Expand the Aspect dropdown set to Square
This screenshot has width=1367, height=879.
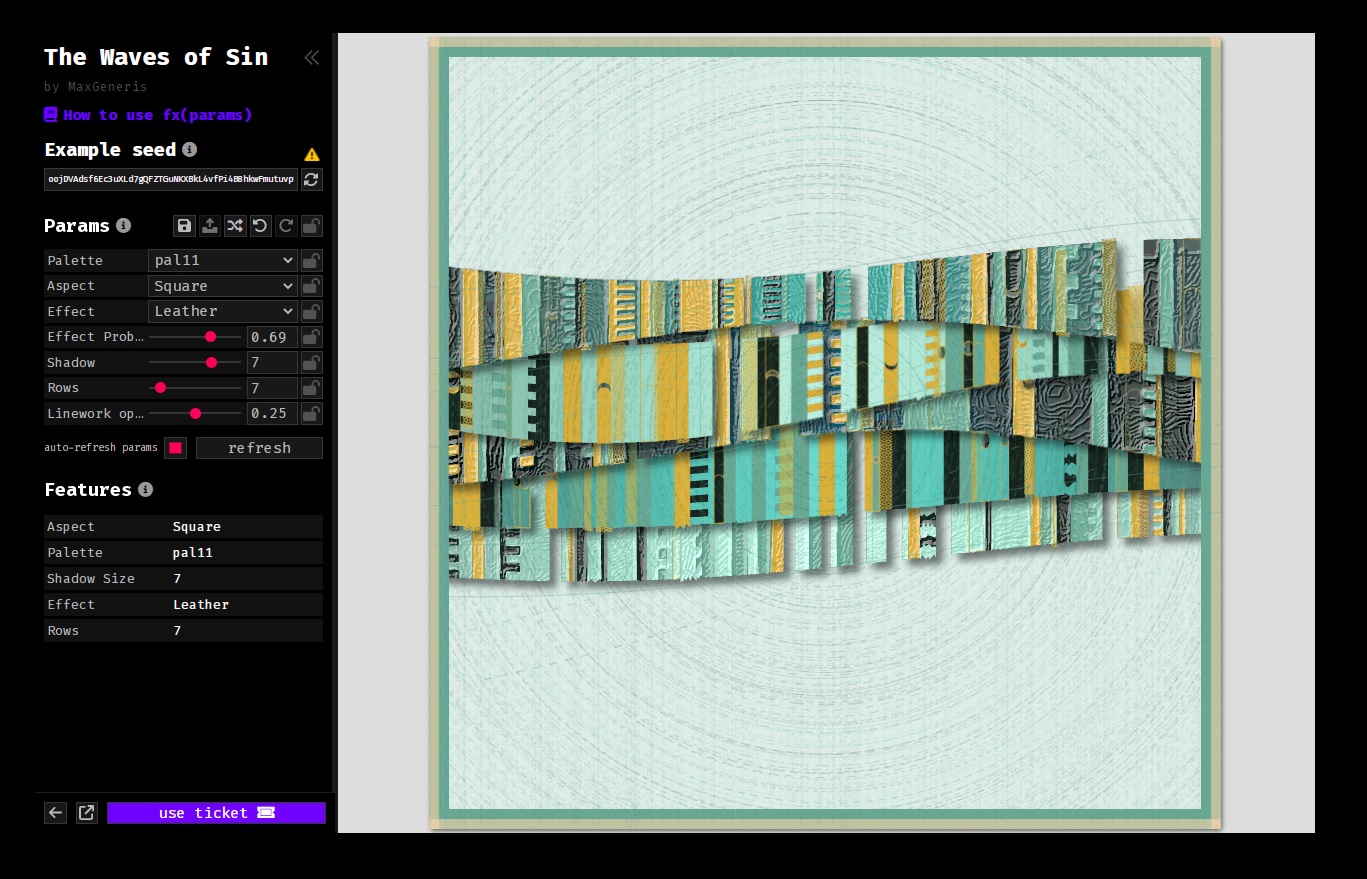point(223,286)
